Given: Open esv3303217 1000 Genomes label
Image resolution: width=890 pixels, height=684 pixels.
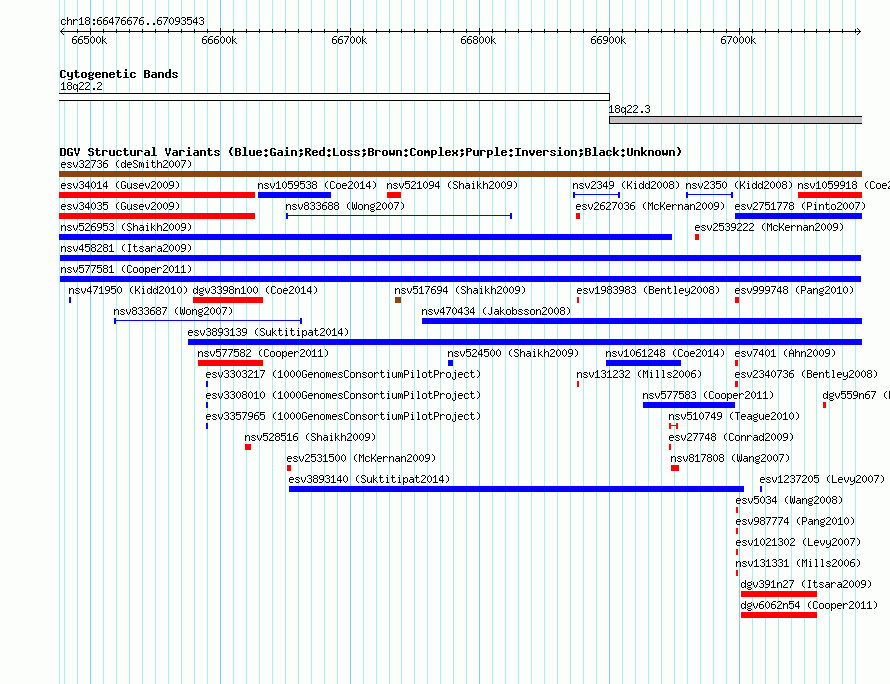Looking at the screenshot, I should 343,374.
